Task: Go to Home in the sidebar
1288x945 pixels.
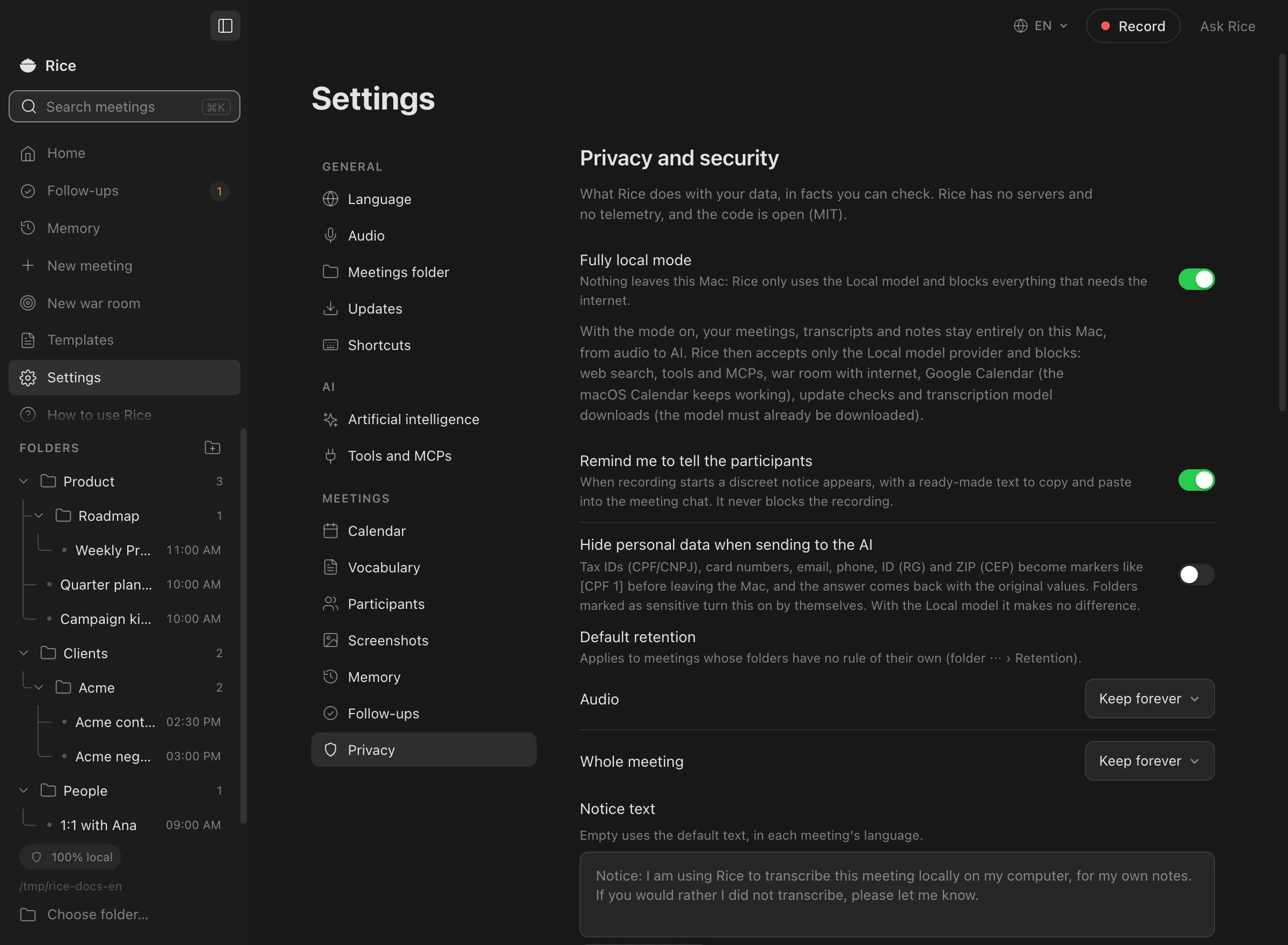Action: pos(124,154)
